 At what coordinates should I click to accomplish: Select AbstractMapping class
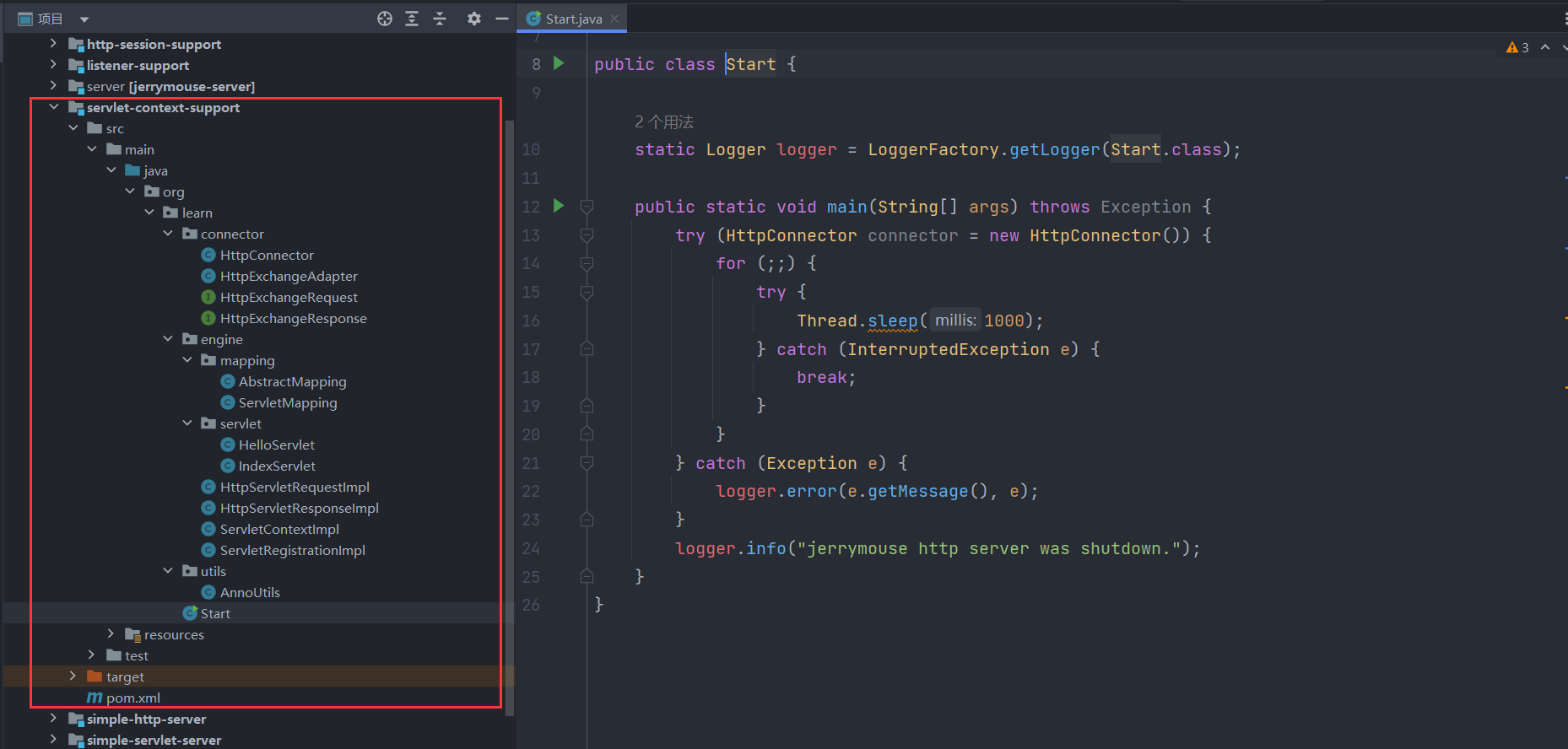[292, 381]
